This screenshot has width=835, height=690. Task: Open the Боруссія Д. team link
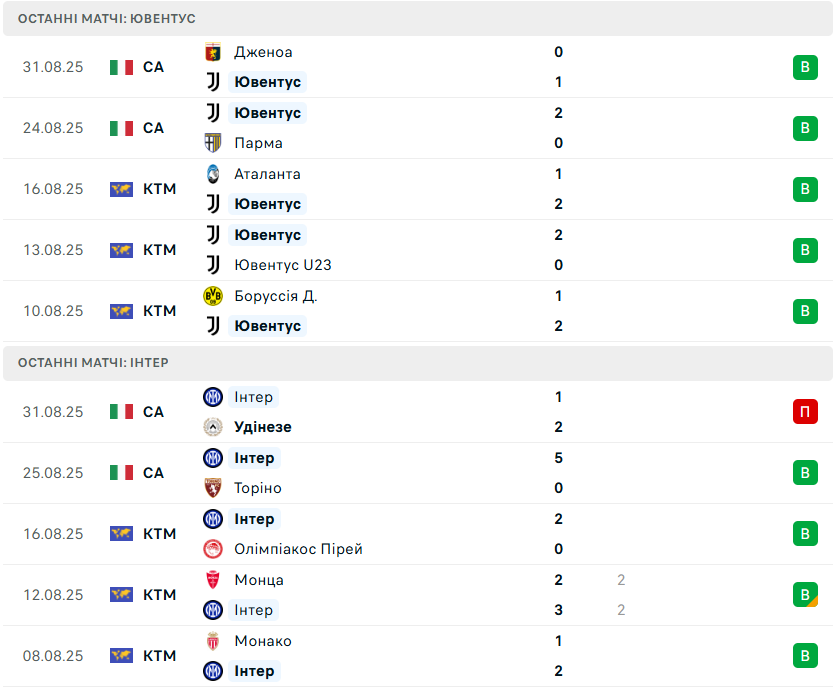point(276,296)
